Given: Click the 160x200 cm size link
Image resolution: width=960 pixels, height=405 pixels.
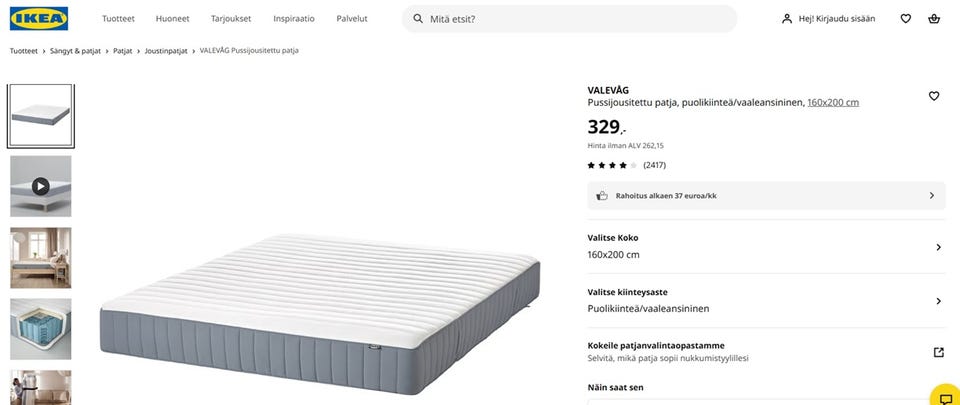Looking at the screenshot, I should [833, 102].
